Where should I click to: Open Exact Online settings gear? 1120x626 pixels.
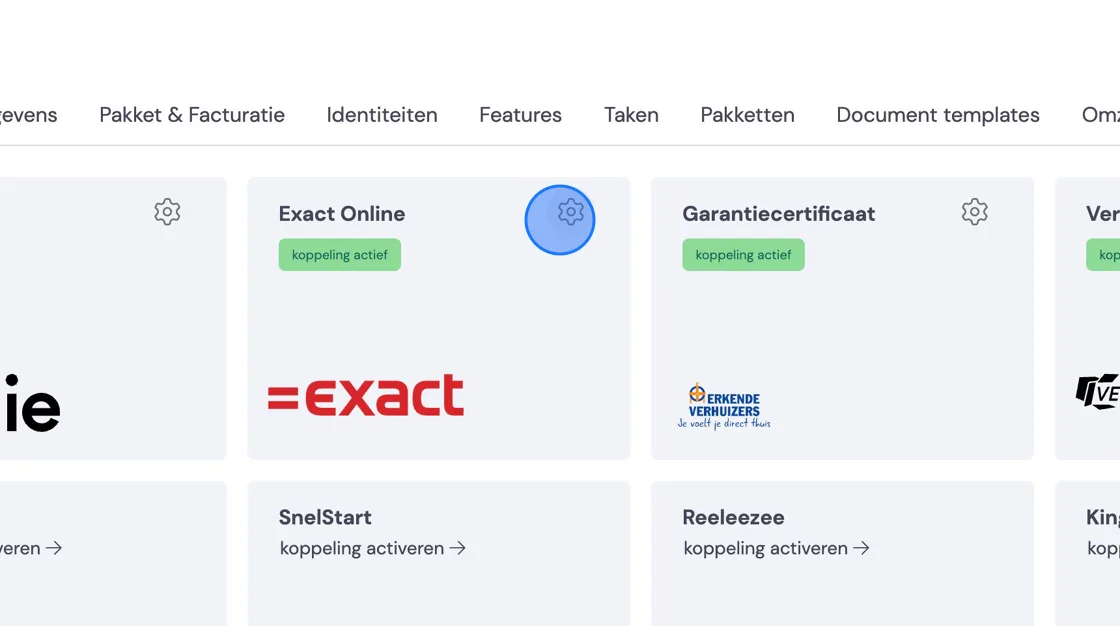point(571,212)
